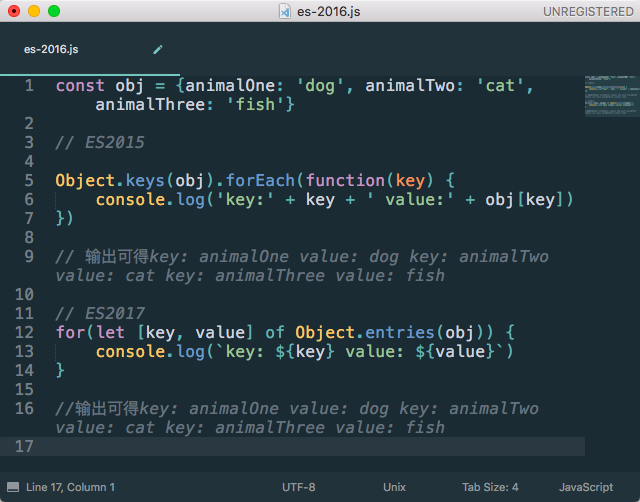This screenshot has width=640, height=502.
Task: Click line number 17 in the gutter
Action: (x=24, y=446)
